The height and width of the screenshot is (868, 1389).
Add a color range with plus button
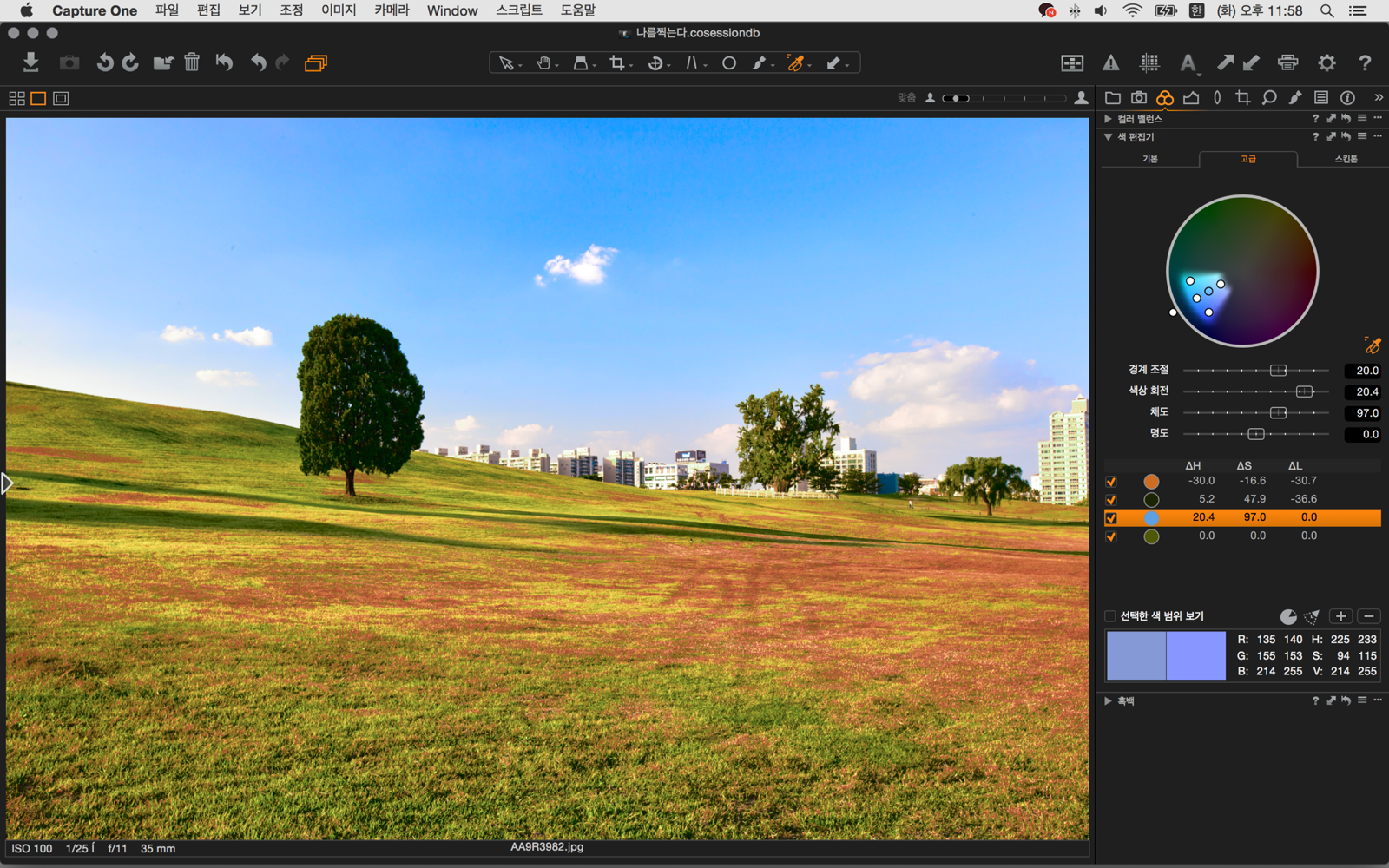1340,616
